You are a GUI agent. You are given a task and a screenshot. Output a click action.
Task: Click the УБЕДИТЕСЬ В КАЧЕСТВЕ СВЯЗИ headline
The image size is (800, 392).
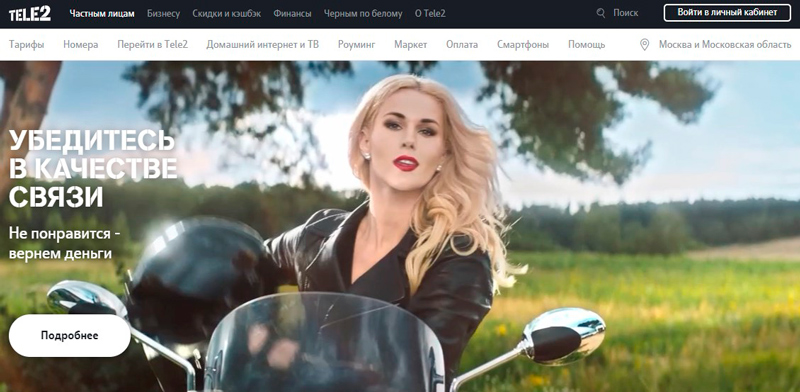93,168
